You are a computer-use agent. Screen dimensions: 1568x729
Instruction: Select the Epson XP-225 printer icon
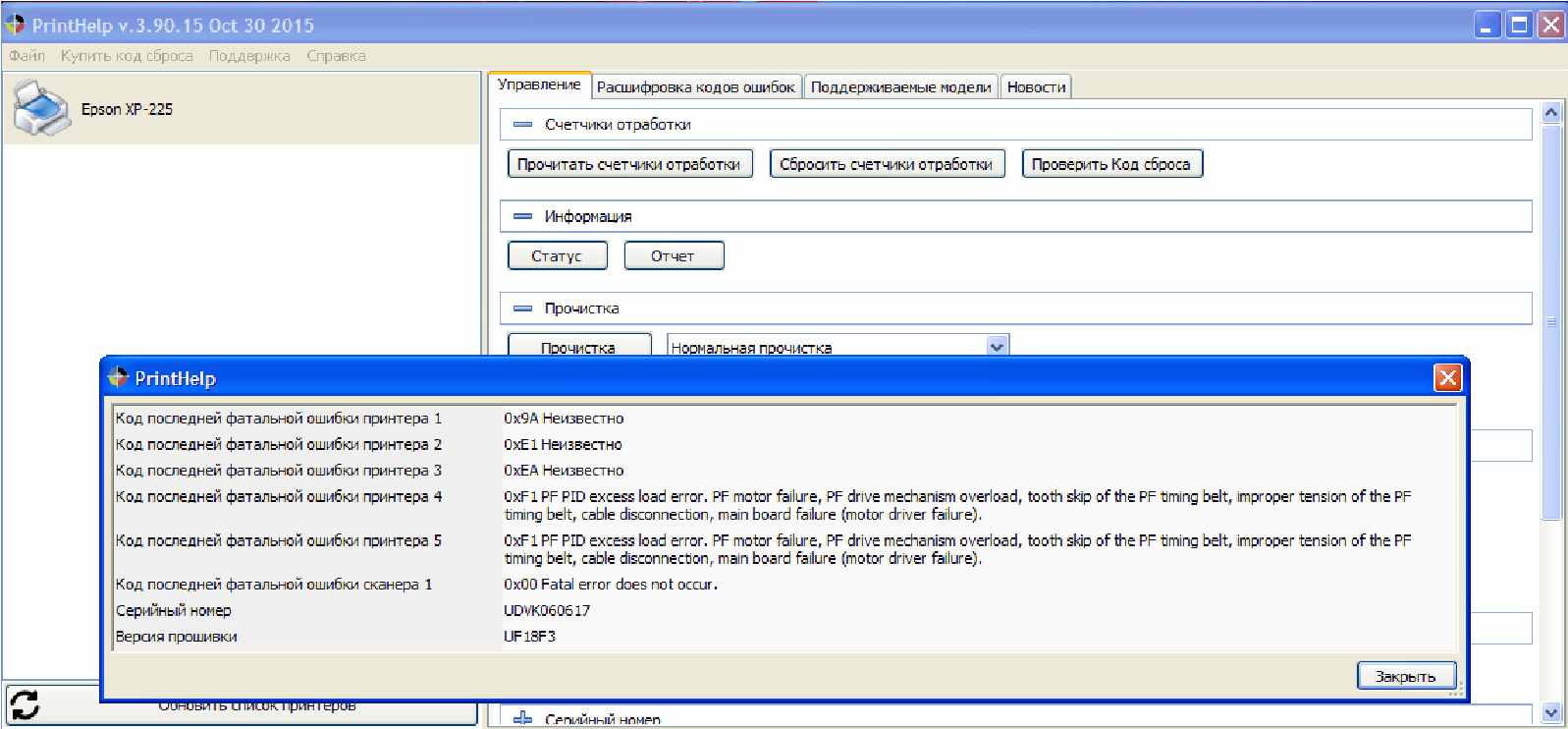42,109
